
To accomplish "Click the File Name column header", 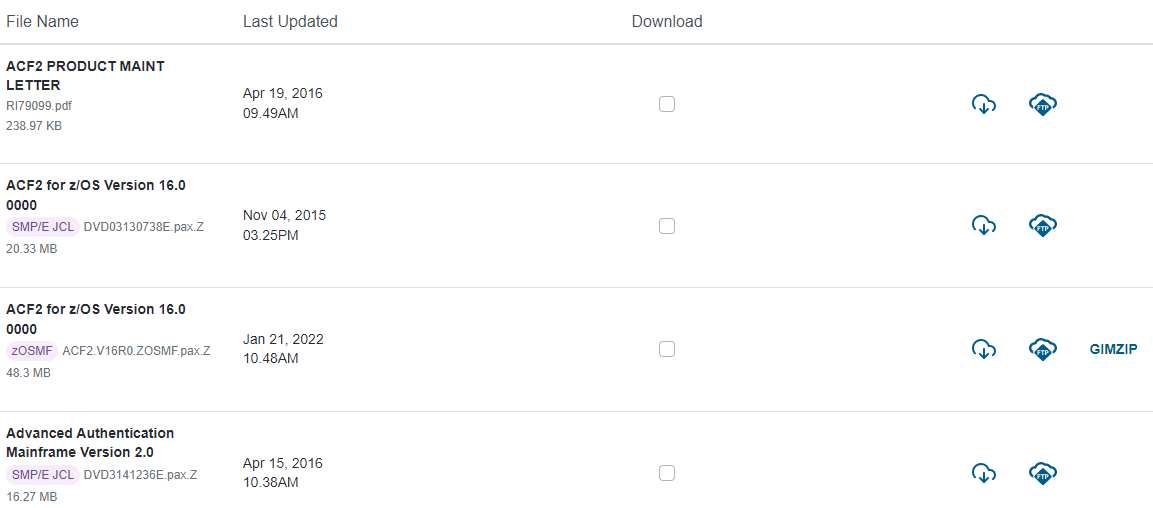I will coord(42,21).
